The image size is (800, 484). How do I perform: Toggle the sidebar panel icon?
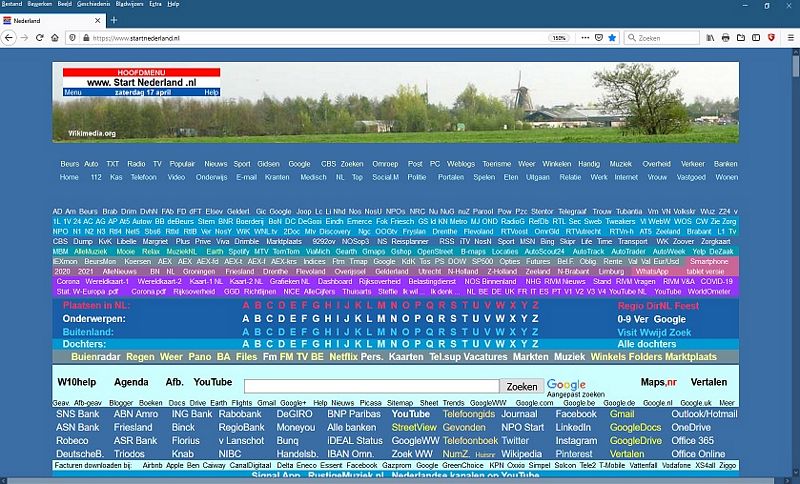[756, 38]
